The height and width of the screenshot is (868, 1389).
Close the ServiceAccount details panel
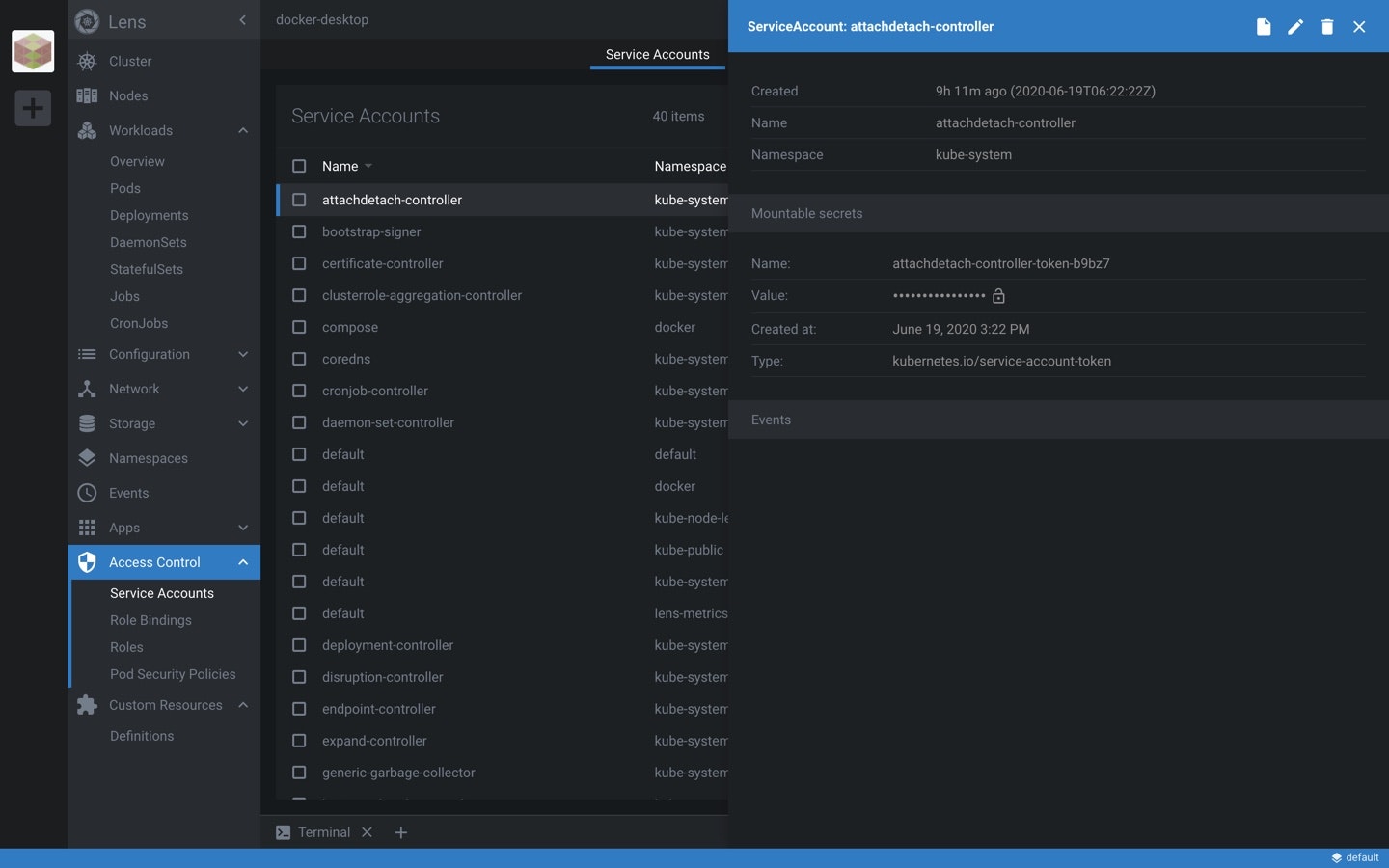click(1359, 26)
